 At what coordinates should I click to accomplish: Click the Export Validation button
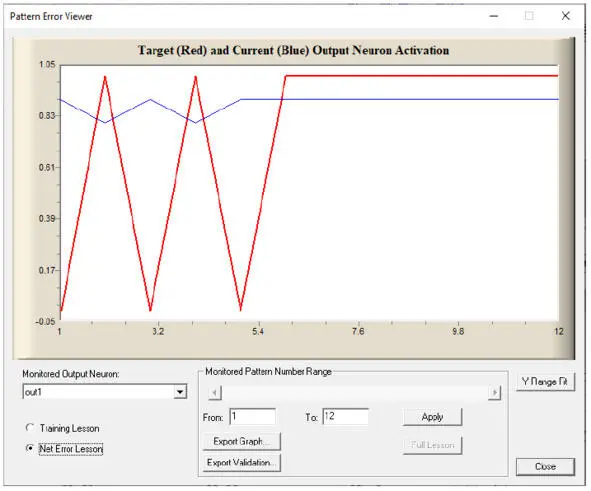(x=242, y=462)
